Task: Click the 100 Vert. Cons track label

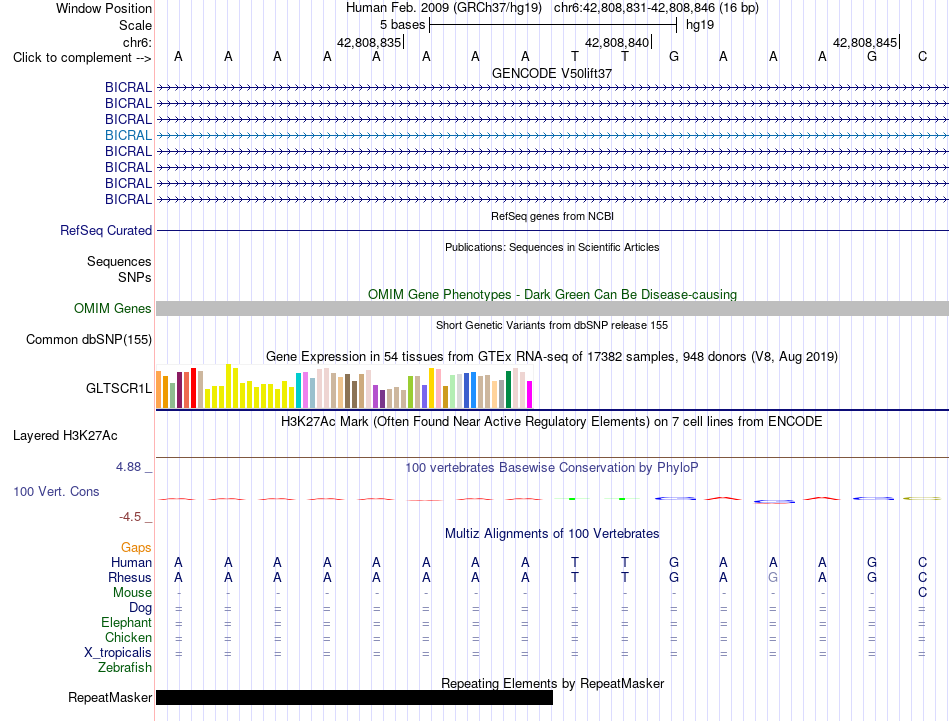Action: click(x=56, y=491)
